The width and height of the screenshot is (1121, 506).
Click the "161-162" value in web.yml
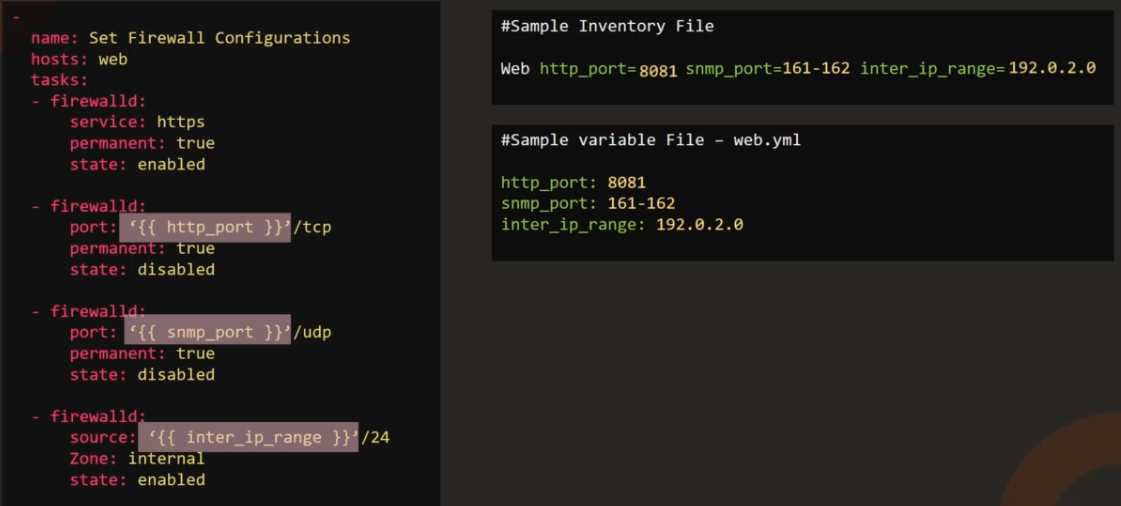point(641,203)
